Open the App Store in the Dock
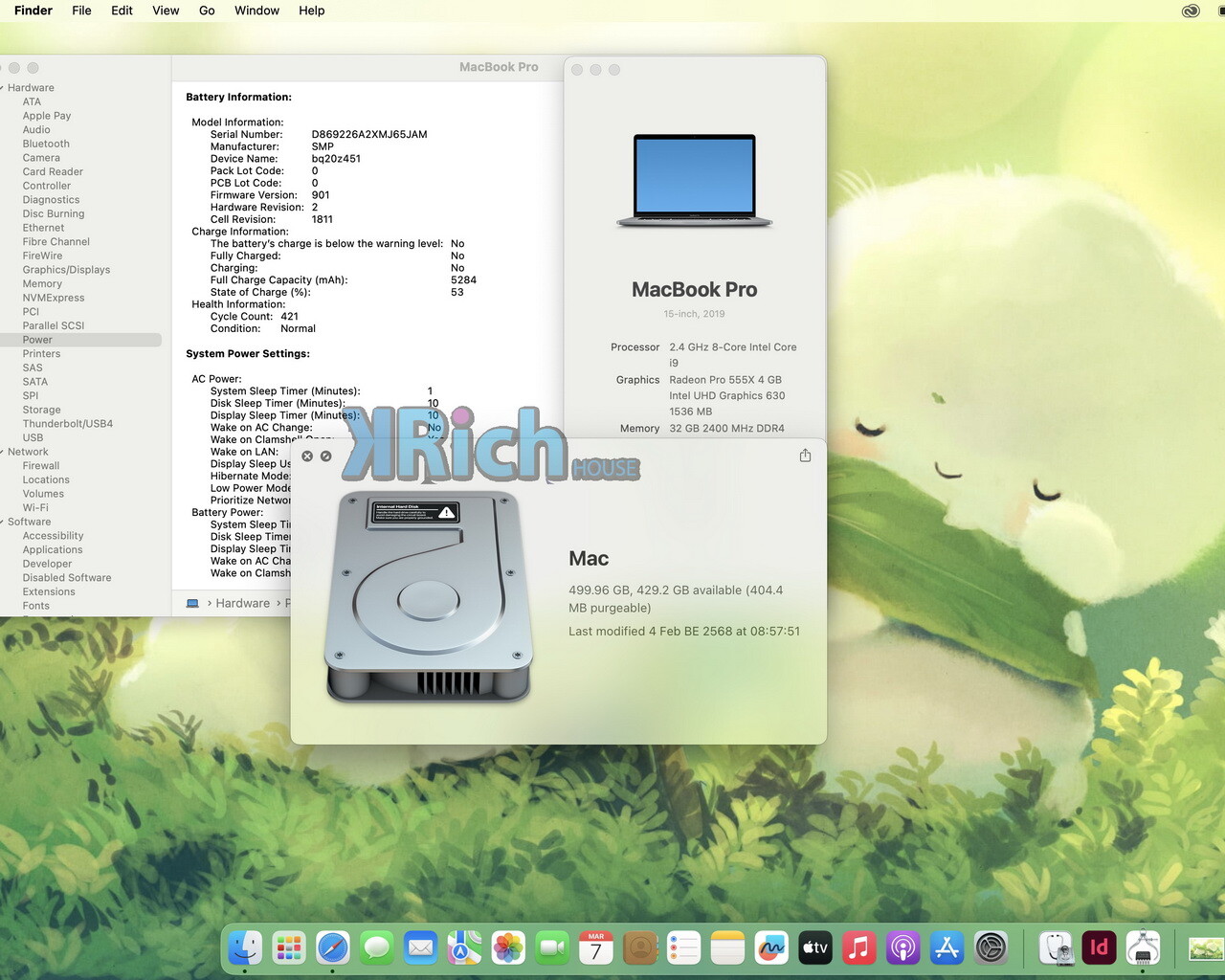 pyautogui.click(x=947, y=947)
